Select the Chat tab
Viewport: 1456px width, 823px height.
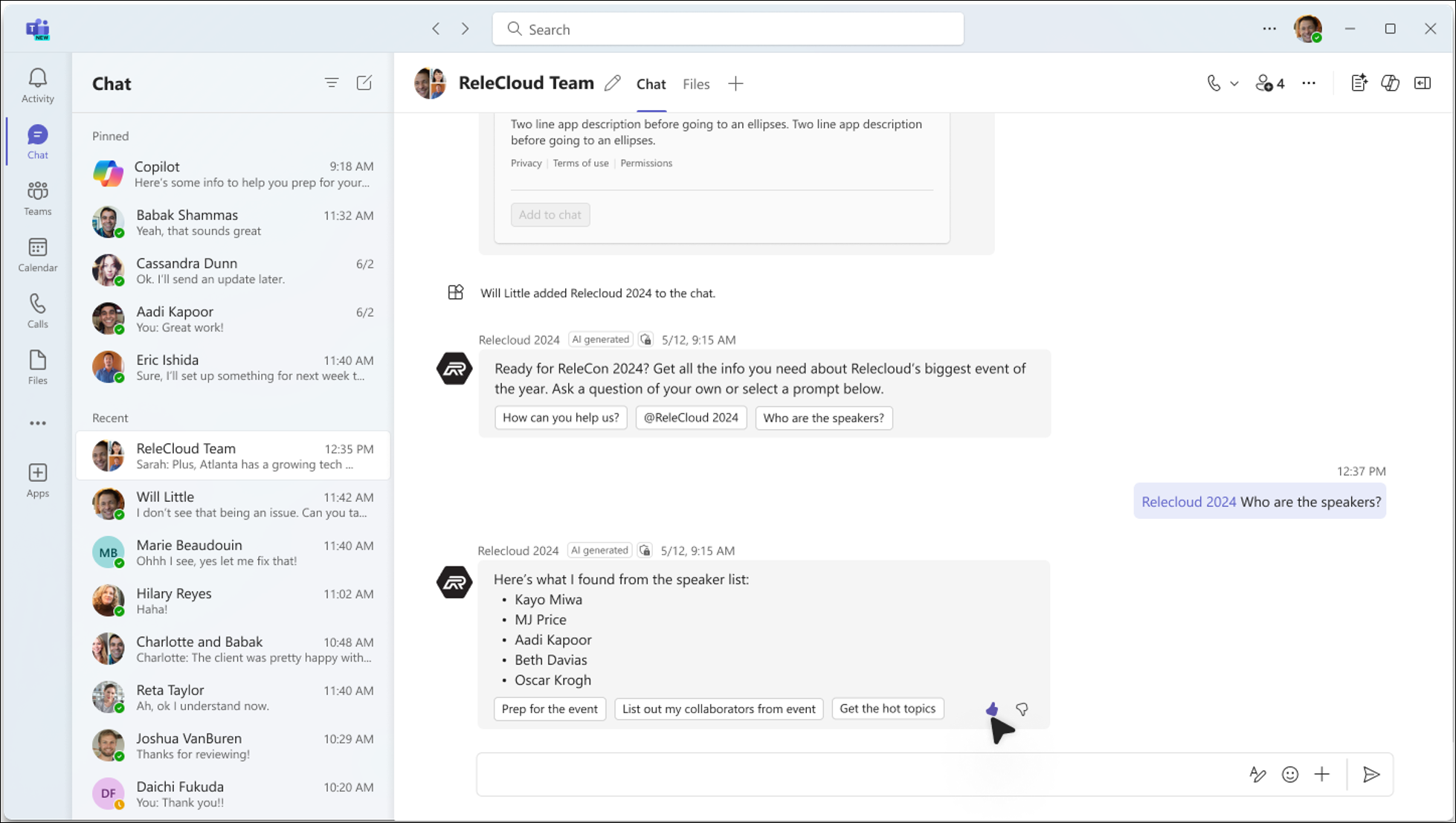(652, 84)
